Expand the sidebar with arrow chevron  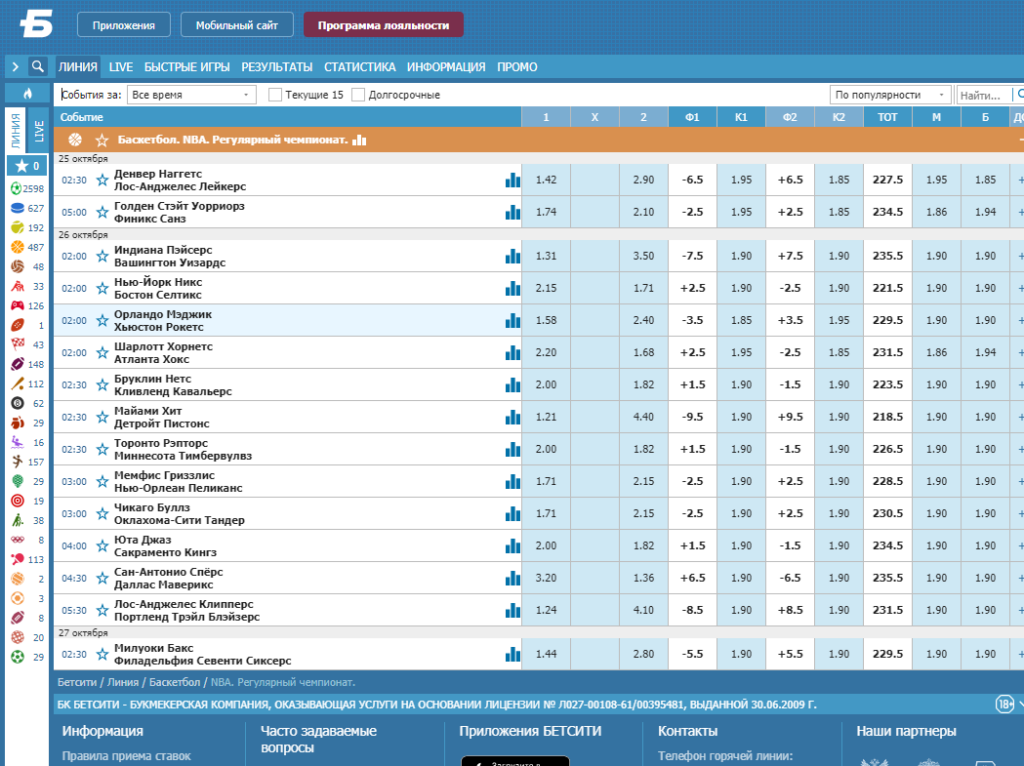click(x=15, y=67)
